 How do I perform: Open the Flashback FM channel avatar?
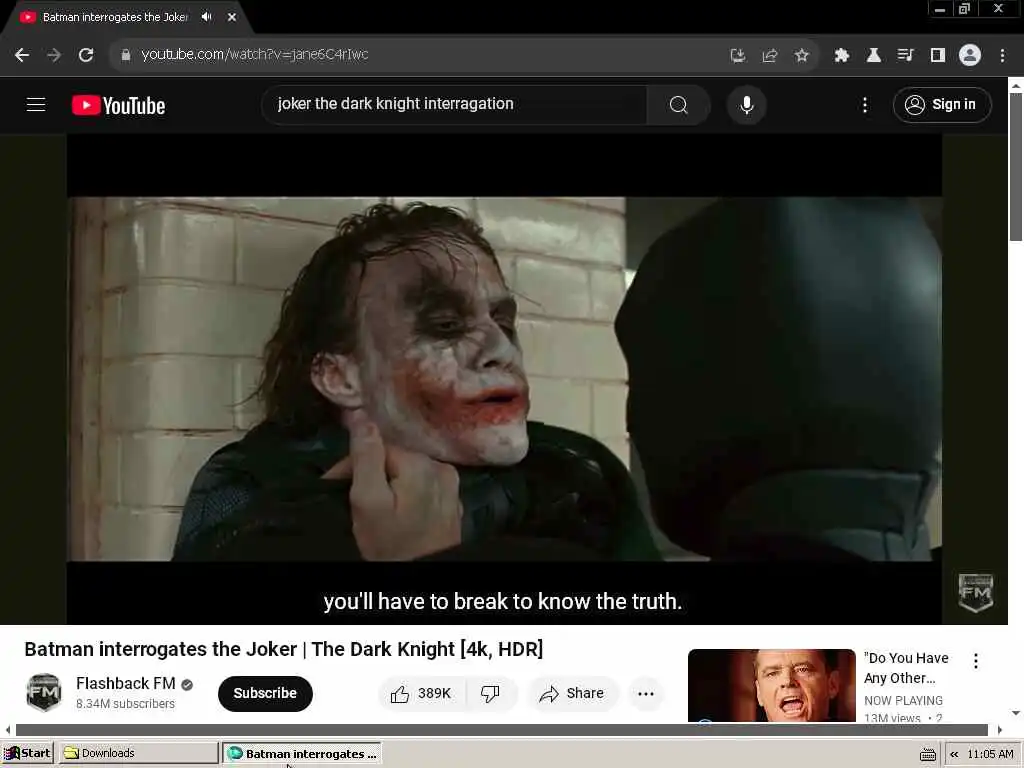coord(44,693)
